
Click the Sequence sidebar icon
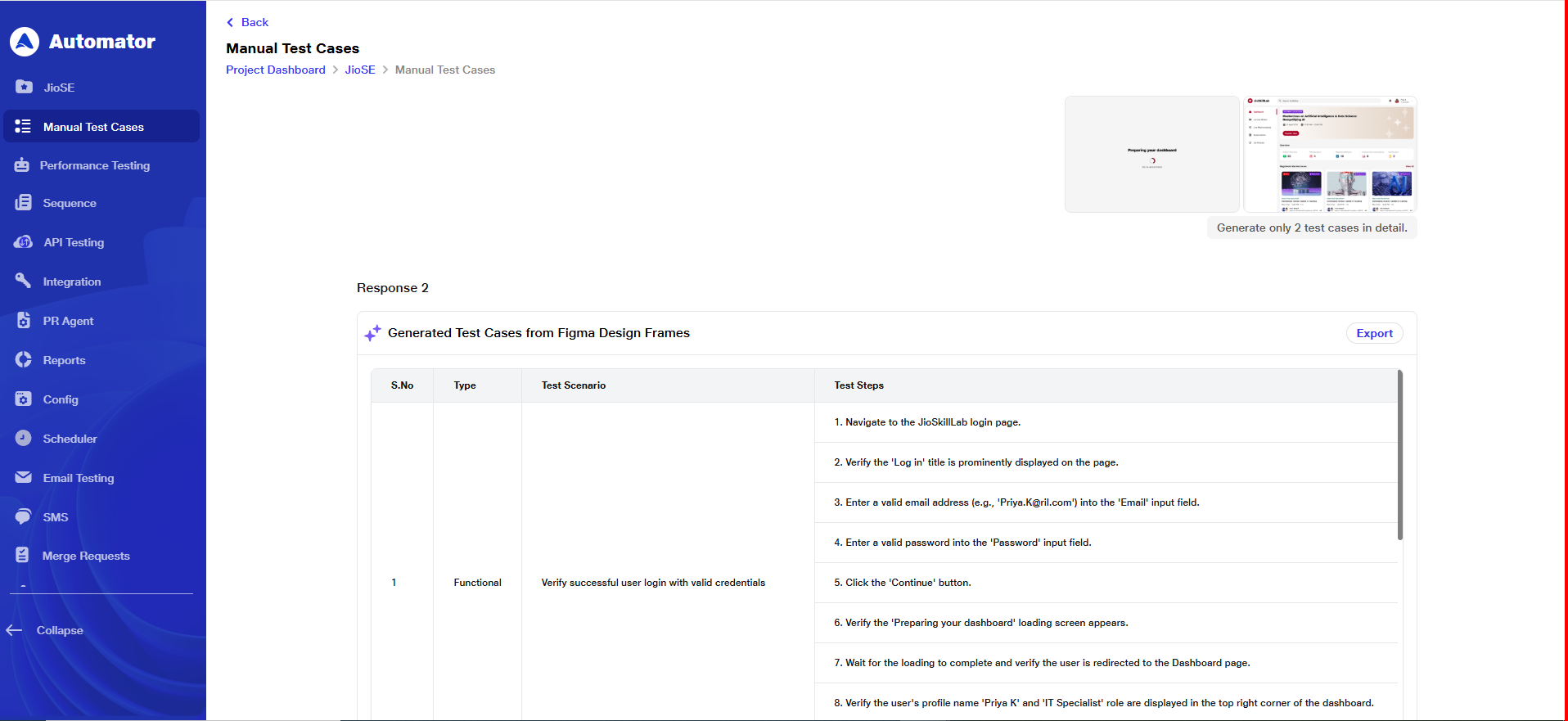point(24,203)
